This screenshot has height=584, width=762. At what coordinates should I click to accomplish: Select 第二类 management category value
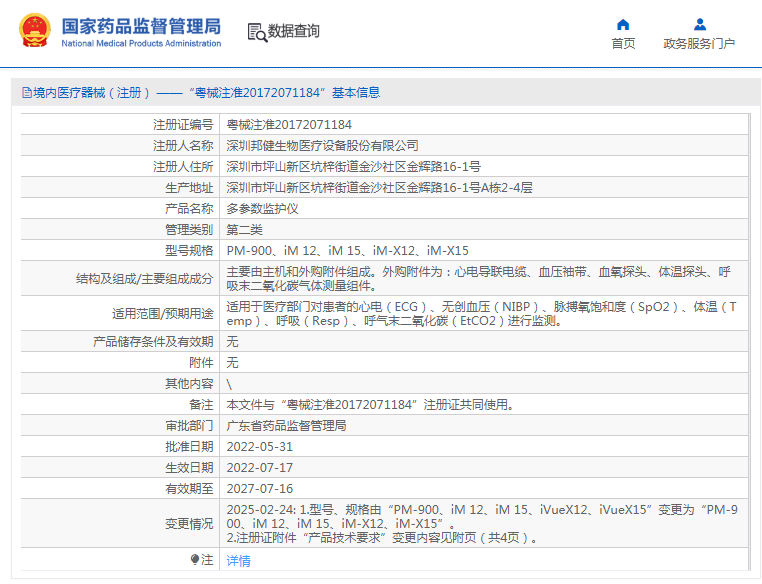(244, 229)
